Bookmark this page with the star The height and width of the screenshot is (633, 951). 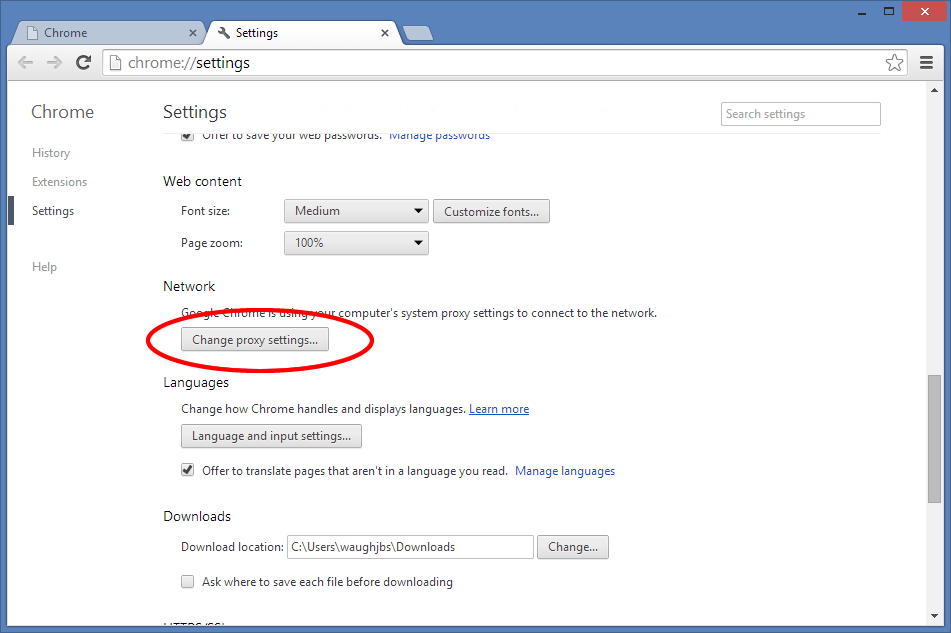894,62
